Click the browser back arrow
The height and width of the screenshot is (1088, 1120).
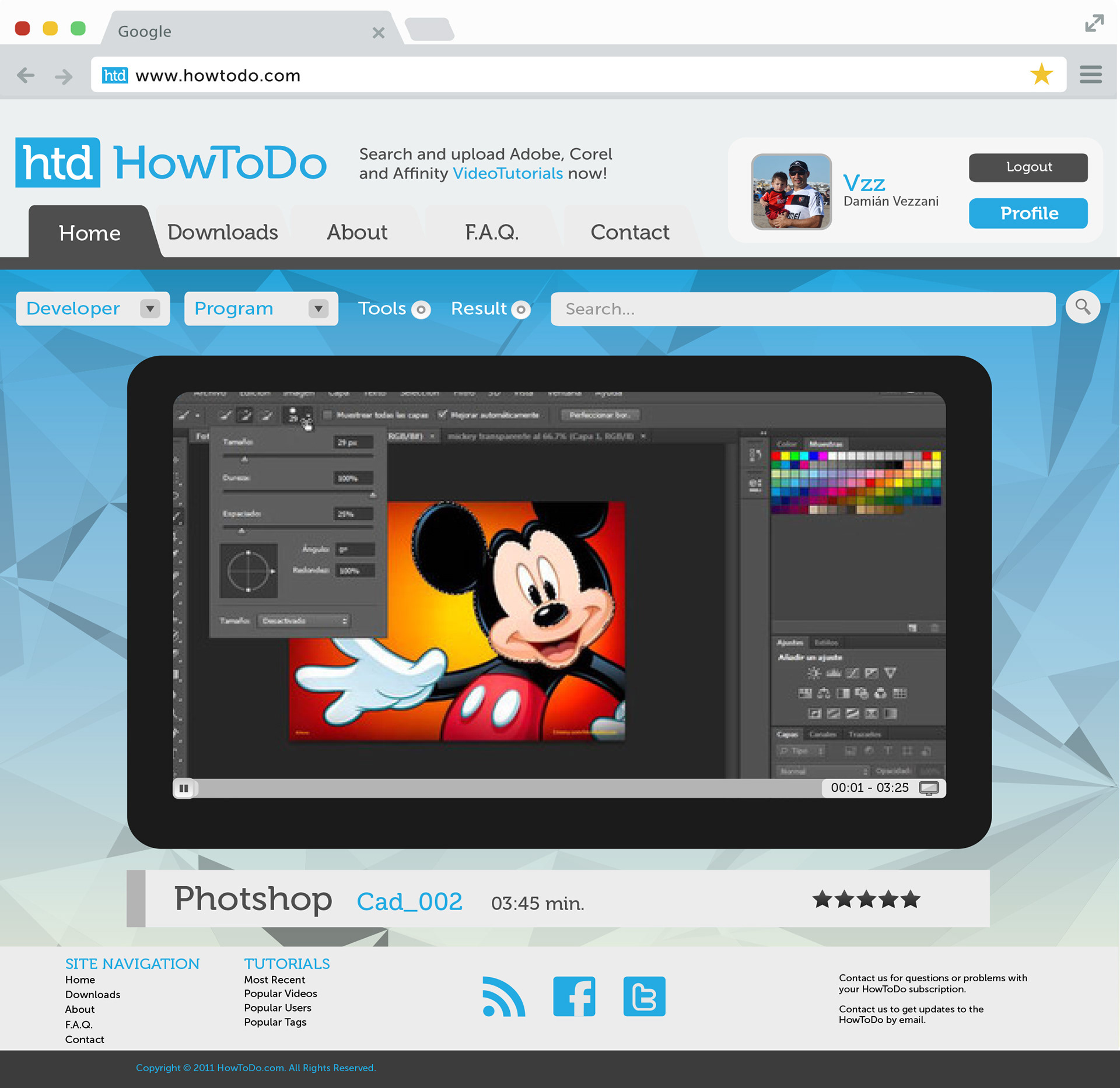26,75
